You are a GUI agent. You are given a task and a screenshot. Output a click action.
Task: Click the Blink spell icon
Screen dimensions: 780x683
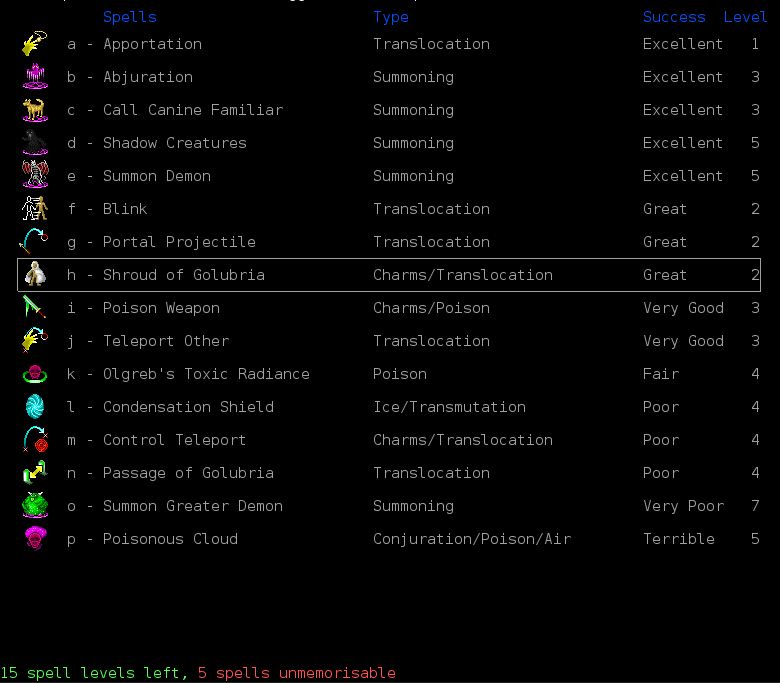[x=35, y=209]
